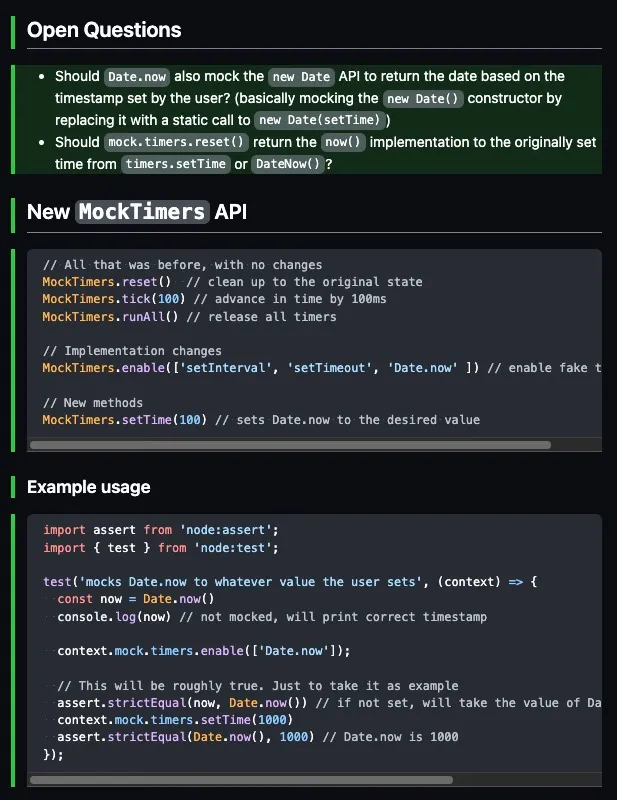Click the Date.now inline code
The width and height of the screenshot is (617, 800).
(137, 77)
